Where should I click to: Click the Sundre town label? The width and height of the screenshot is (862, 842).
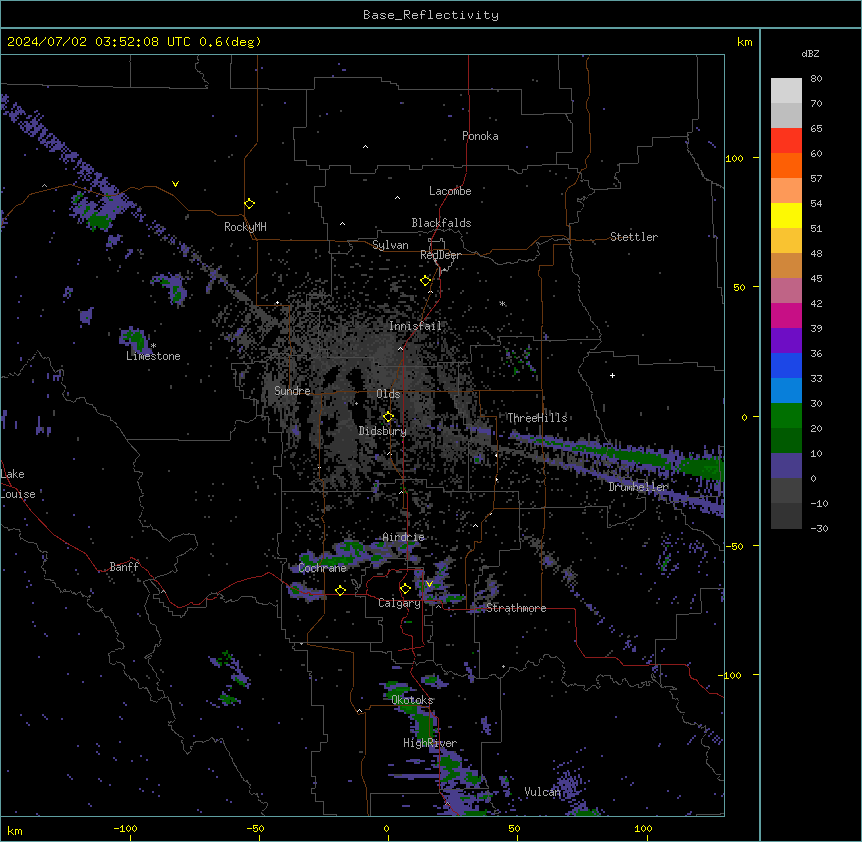(292, 391)
